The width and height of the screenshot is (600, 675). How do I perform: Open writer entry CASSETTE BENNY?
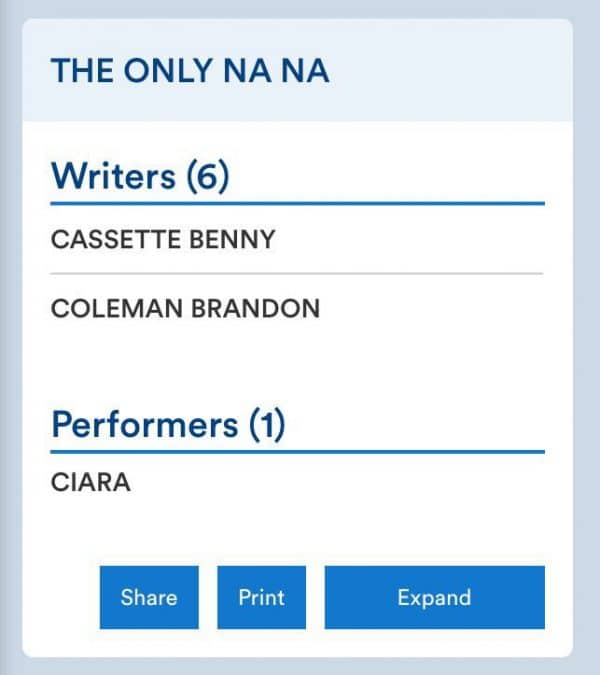tap(163, 240)
